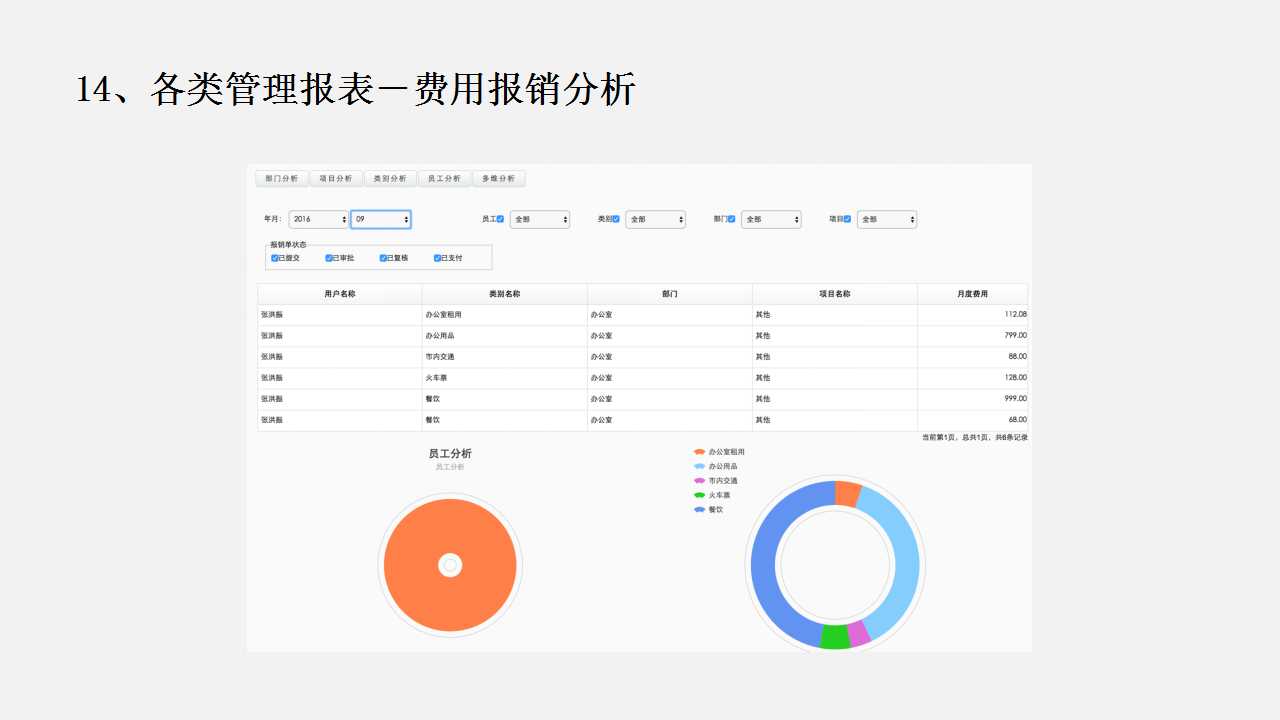1280x720 pixels.
Task: Click the 128.00 monthly cost value
Action: click(x=1015, y=378)
